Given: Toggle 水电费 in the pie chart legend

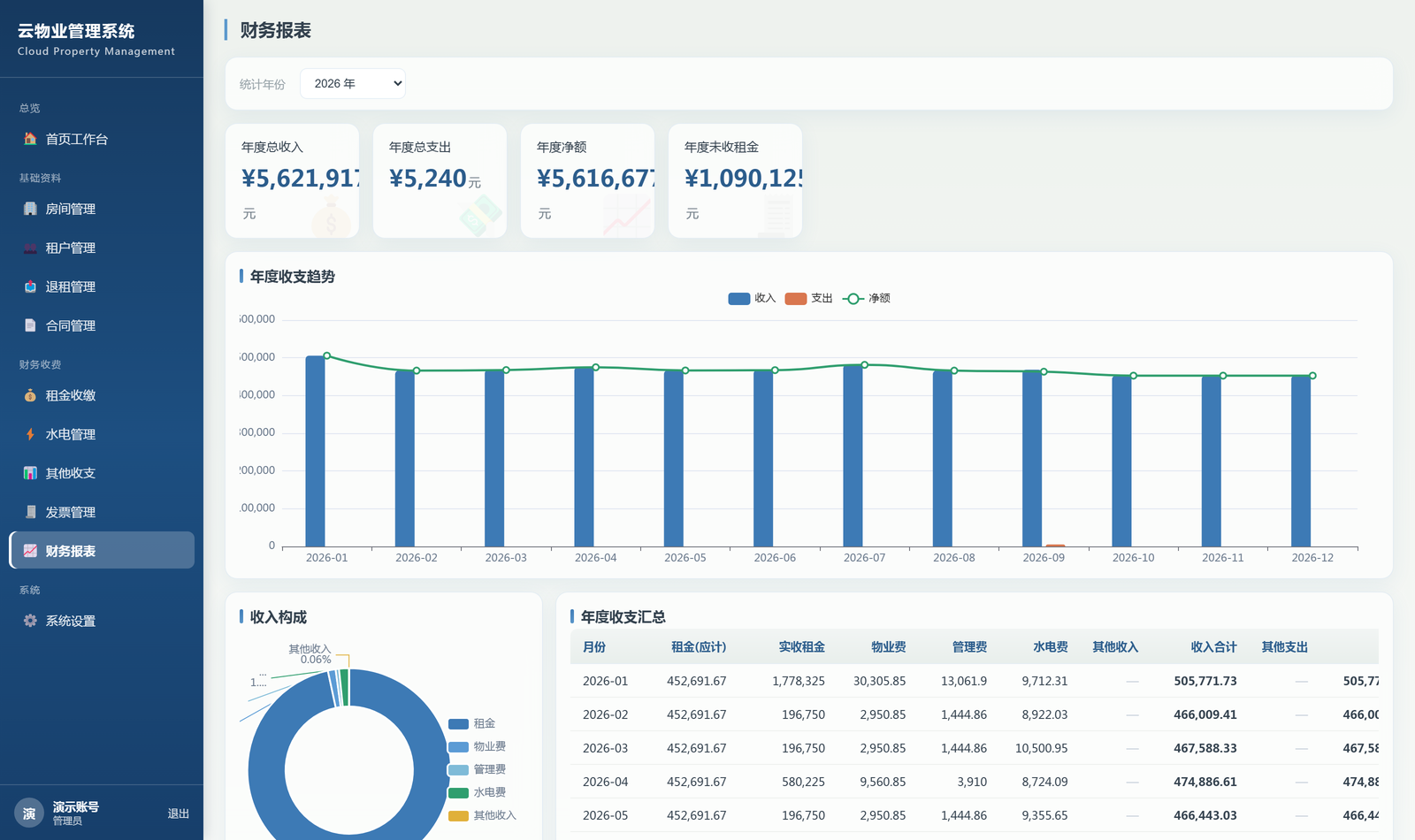Looking at the screenshot, I should (478, 792).
